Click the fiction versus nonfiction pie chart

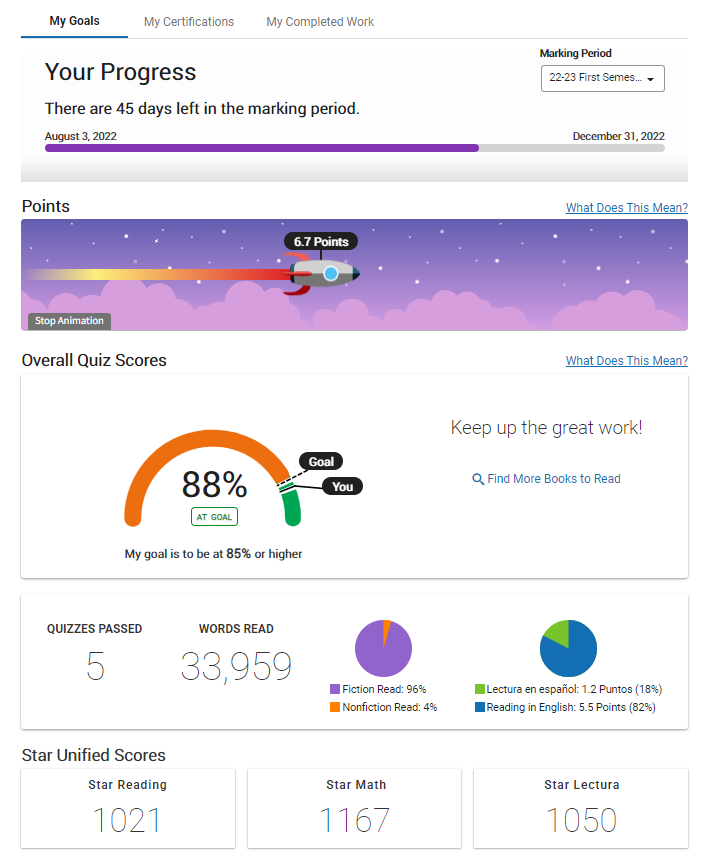point(383,648)
